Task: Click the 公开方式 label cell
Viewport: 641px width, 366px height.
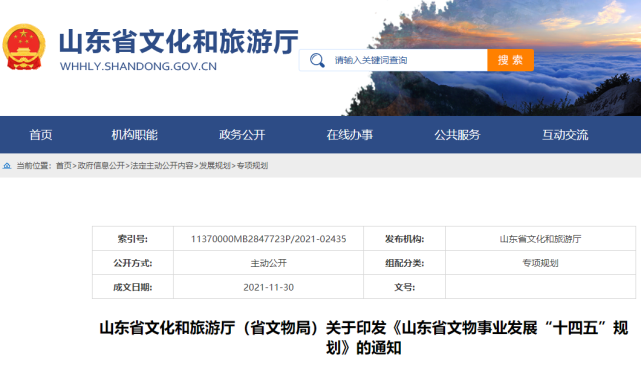Action: (133, 263)
